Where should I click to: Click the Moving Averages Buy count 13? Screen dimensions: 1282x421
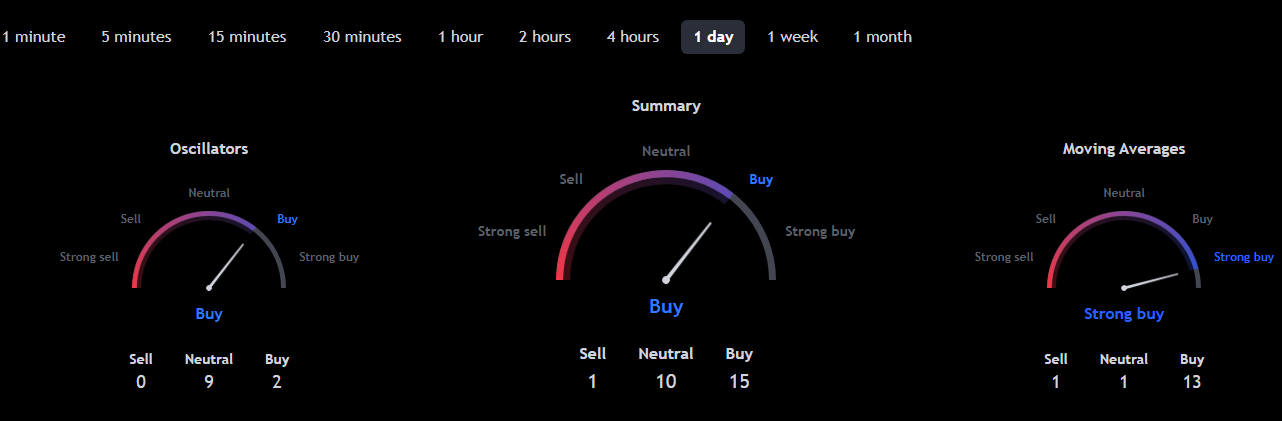point(1191,381)
